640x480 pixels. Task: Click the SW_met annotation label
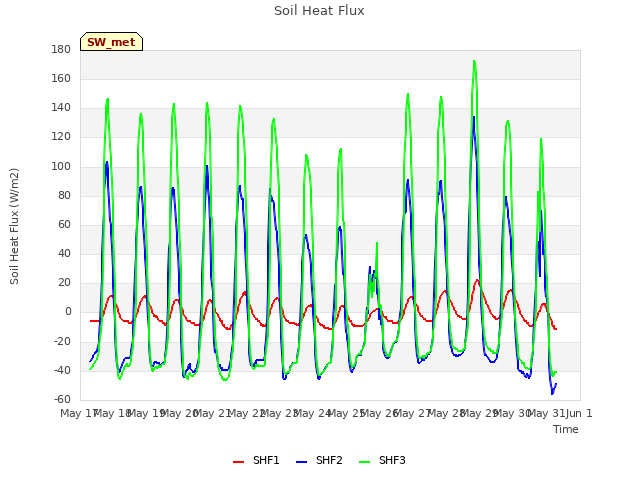point(111,42)
